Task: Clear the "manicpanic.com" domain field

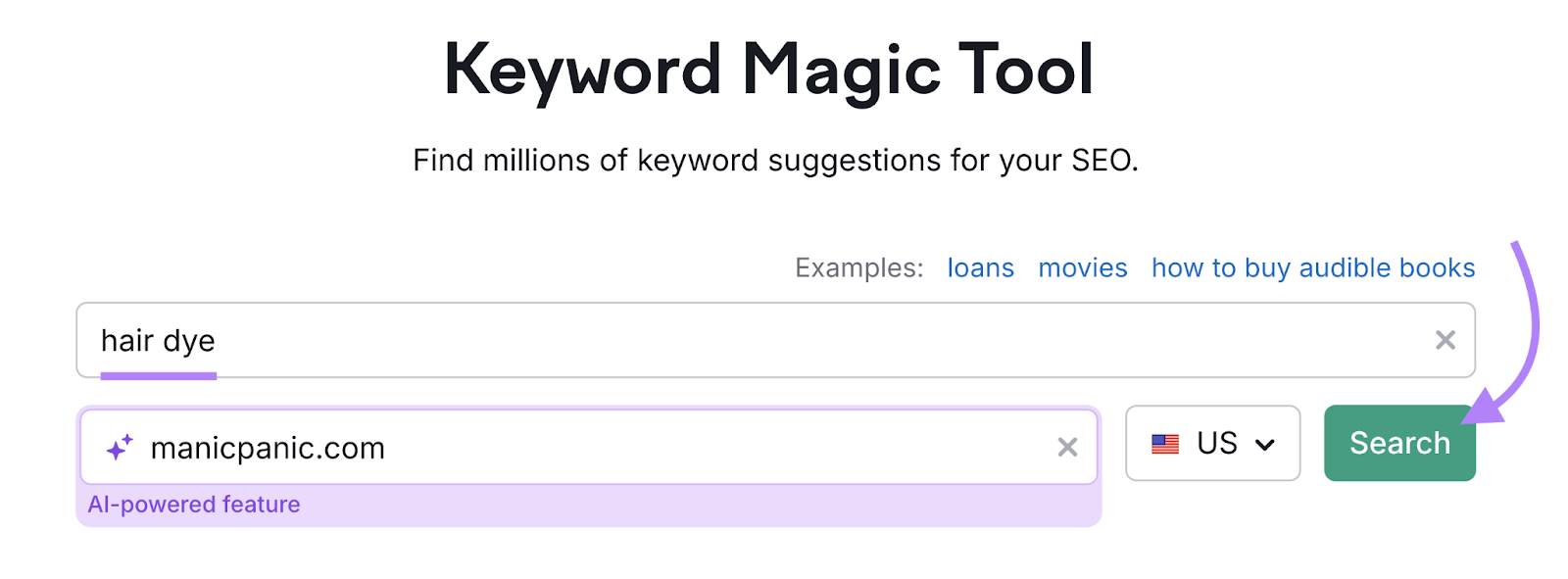Action: click(x=1066, y=448)
